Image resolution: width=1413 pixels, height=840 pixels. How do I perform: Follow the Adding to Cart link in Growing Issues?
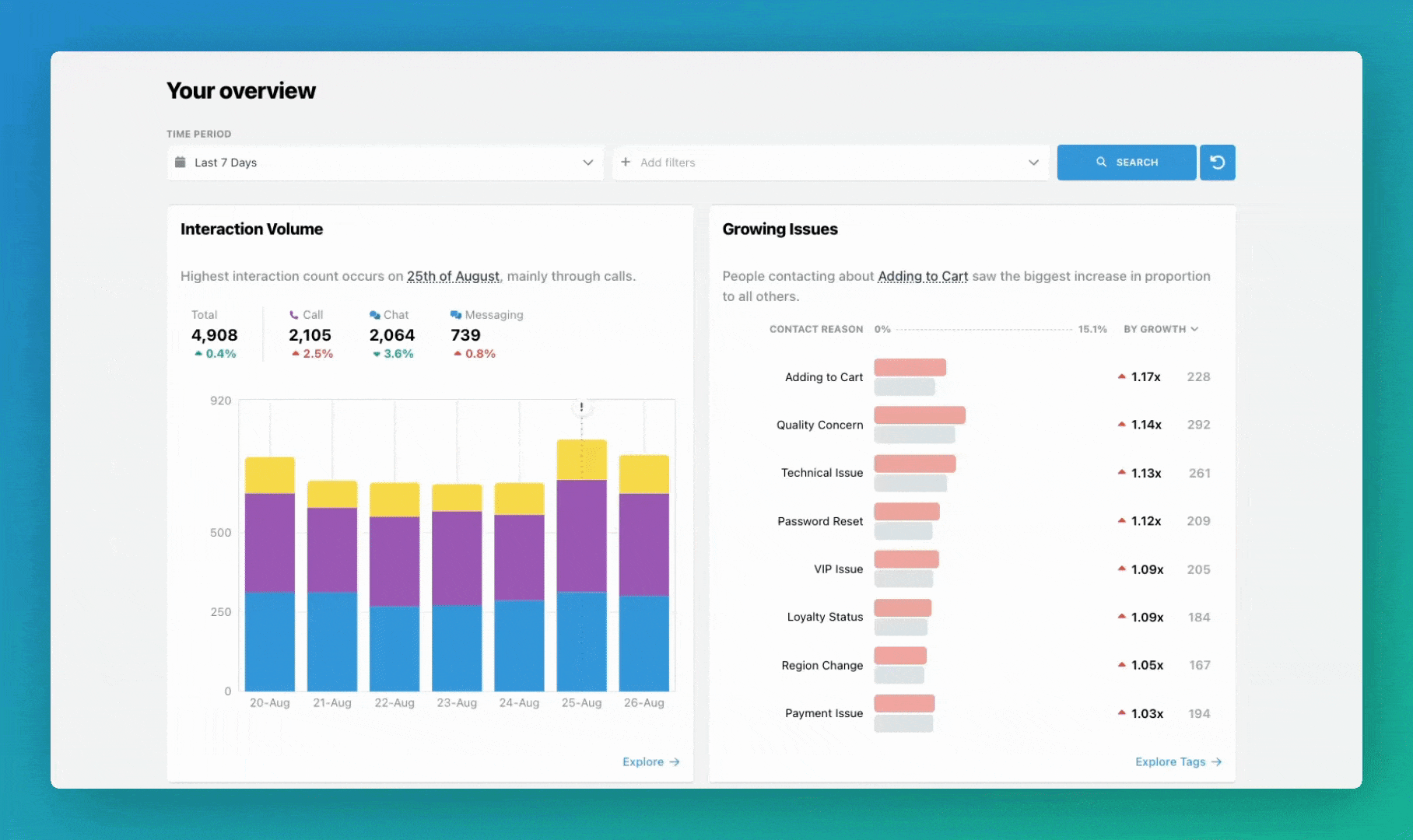click(x=923, y=276)
